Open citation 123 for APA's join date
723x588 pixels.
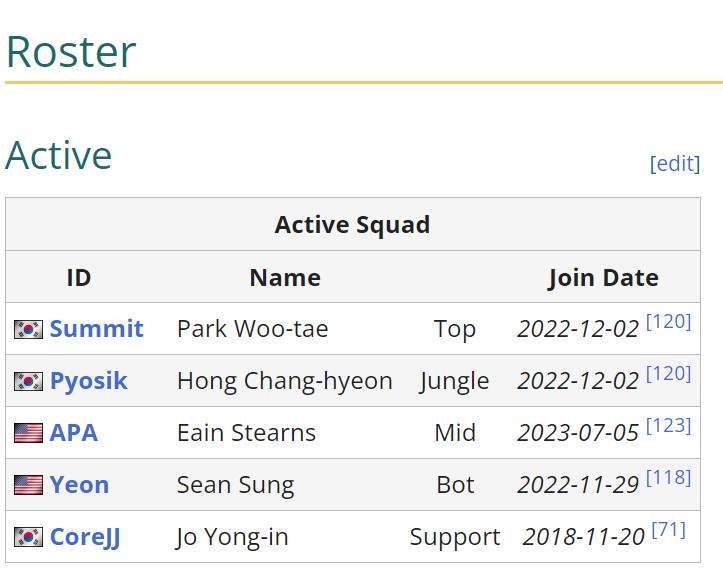[x=668, y=425]
